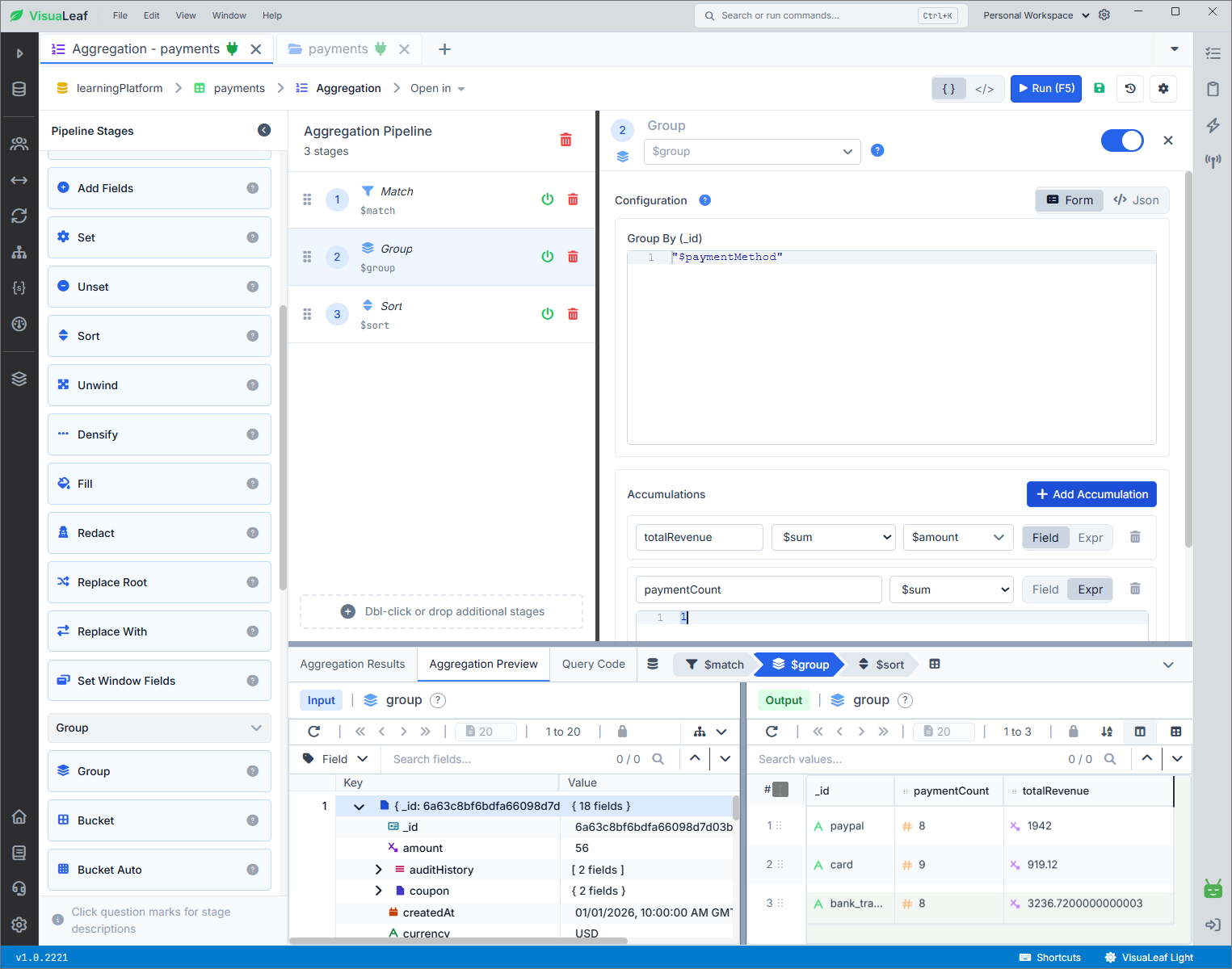Delete the entire pipeline with red trash icon
1232x969 pixels.
[x=566, y=140]
